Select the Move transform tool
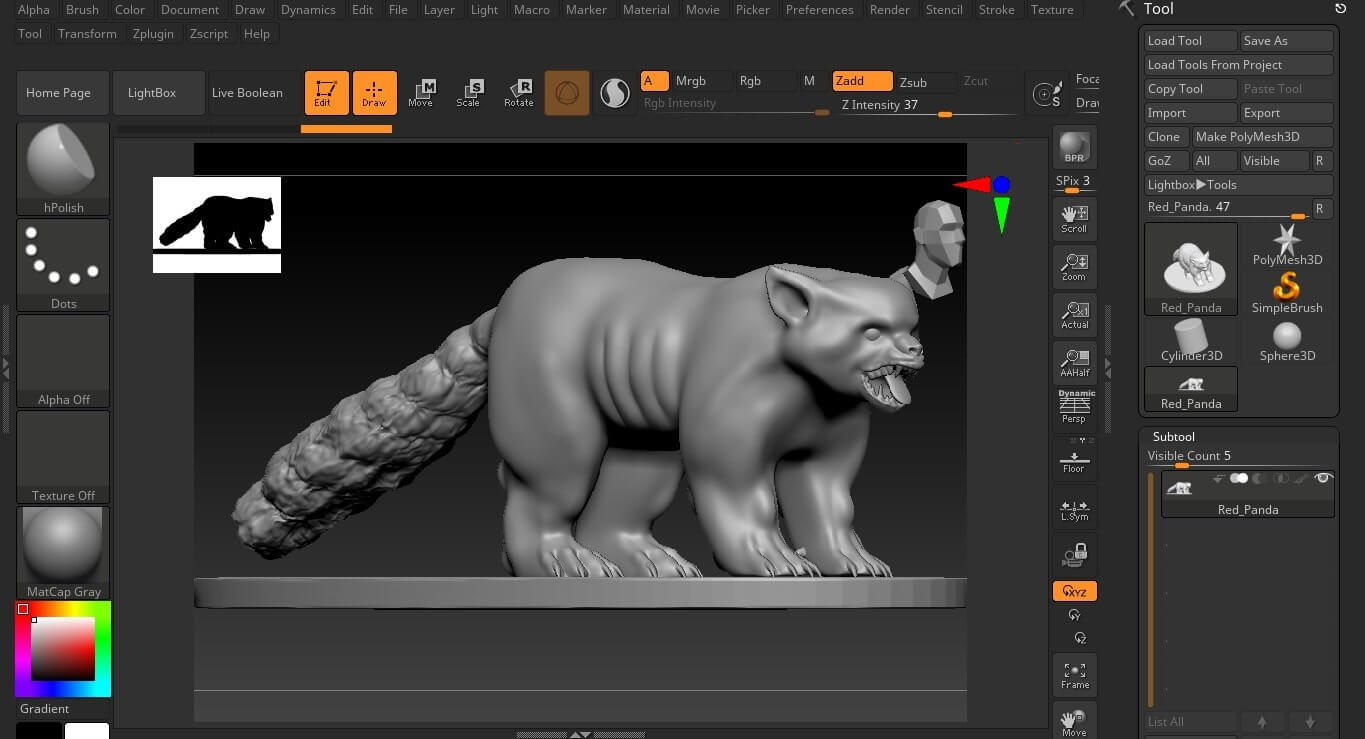Viewport: 1365px width, 739px height. [x=421, y=93]
